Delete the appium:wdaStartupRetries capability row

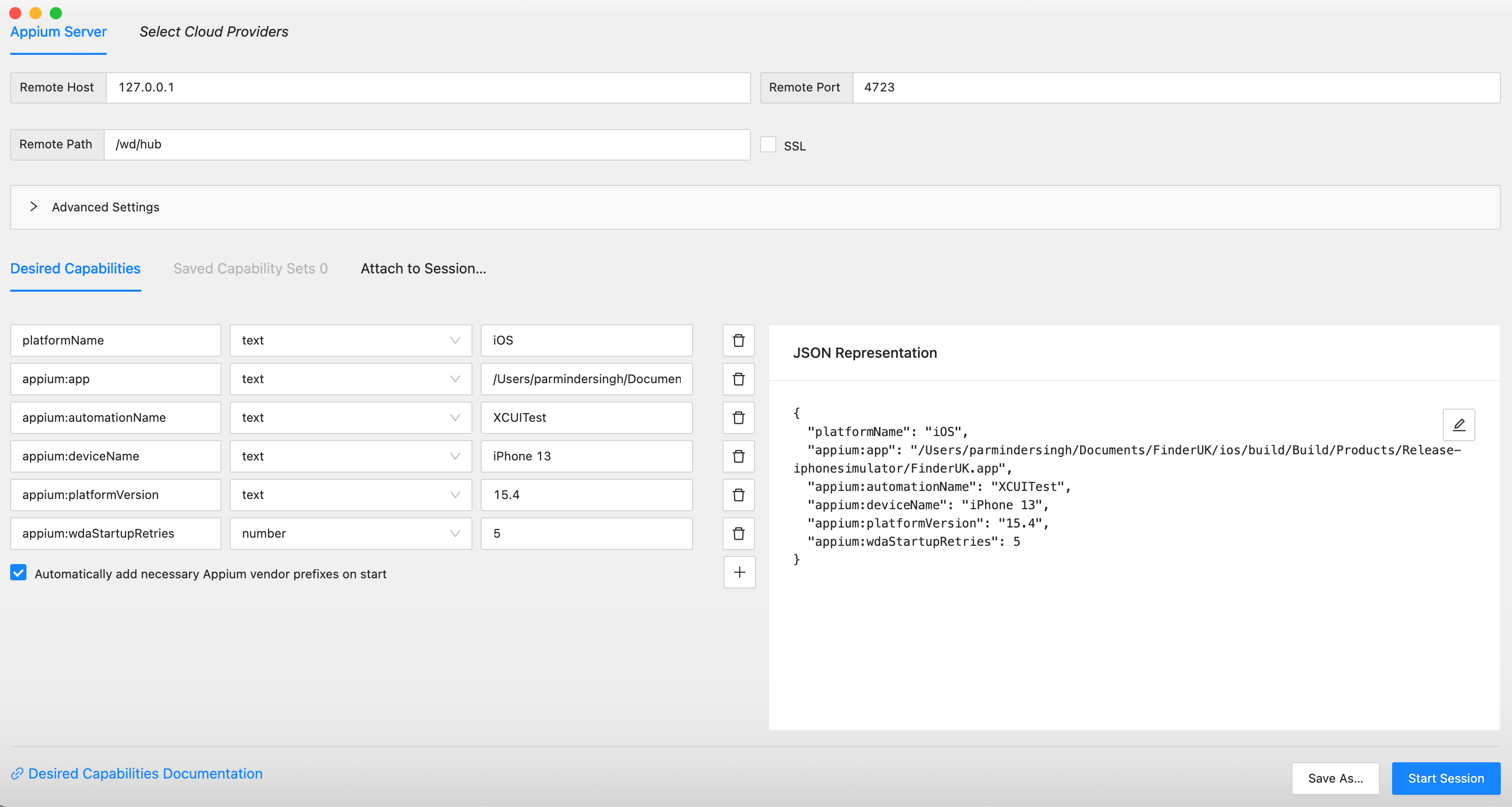click(738, 534)
